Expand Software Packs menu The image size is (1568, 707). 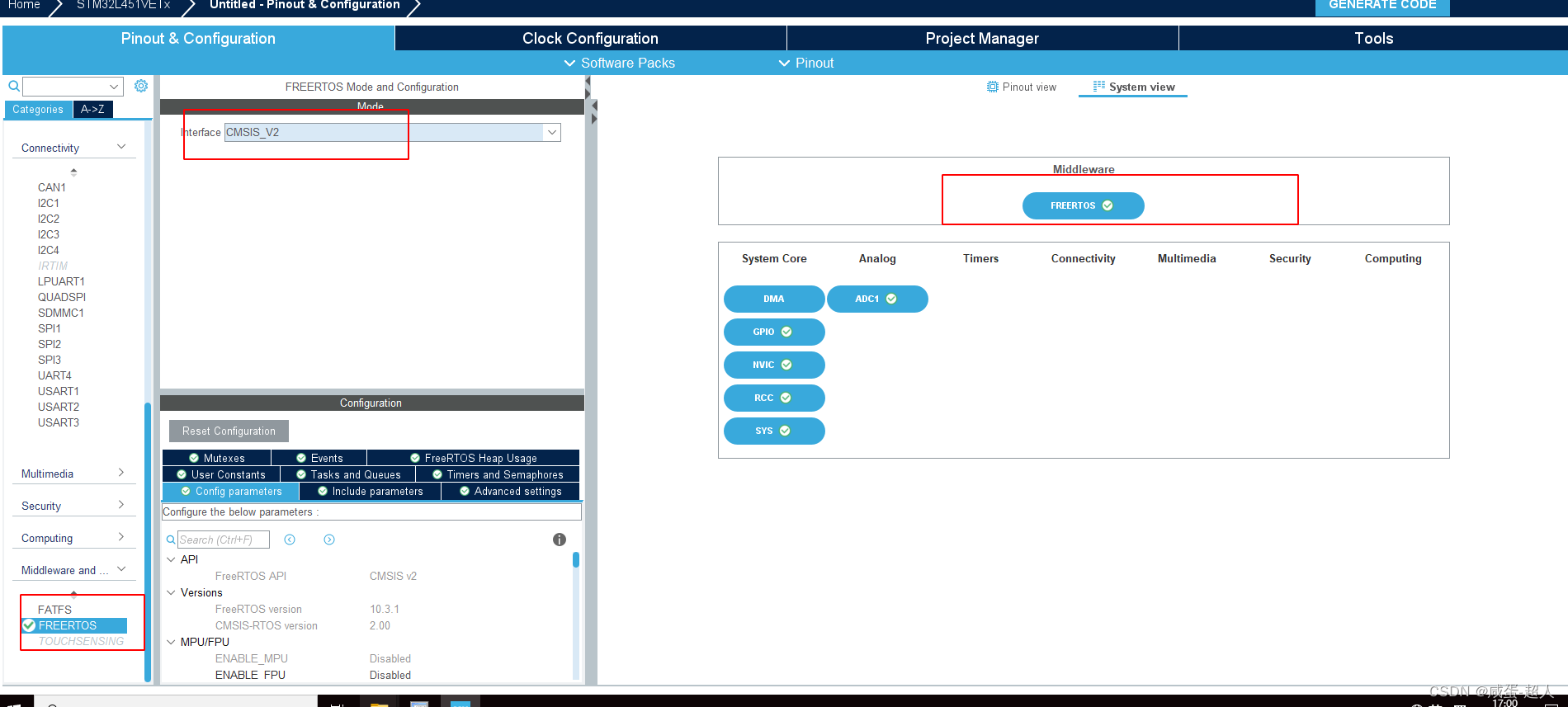pos(619,63)
